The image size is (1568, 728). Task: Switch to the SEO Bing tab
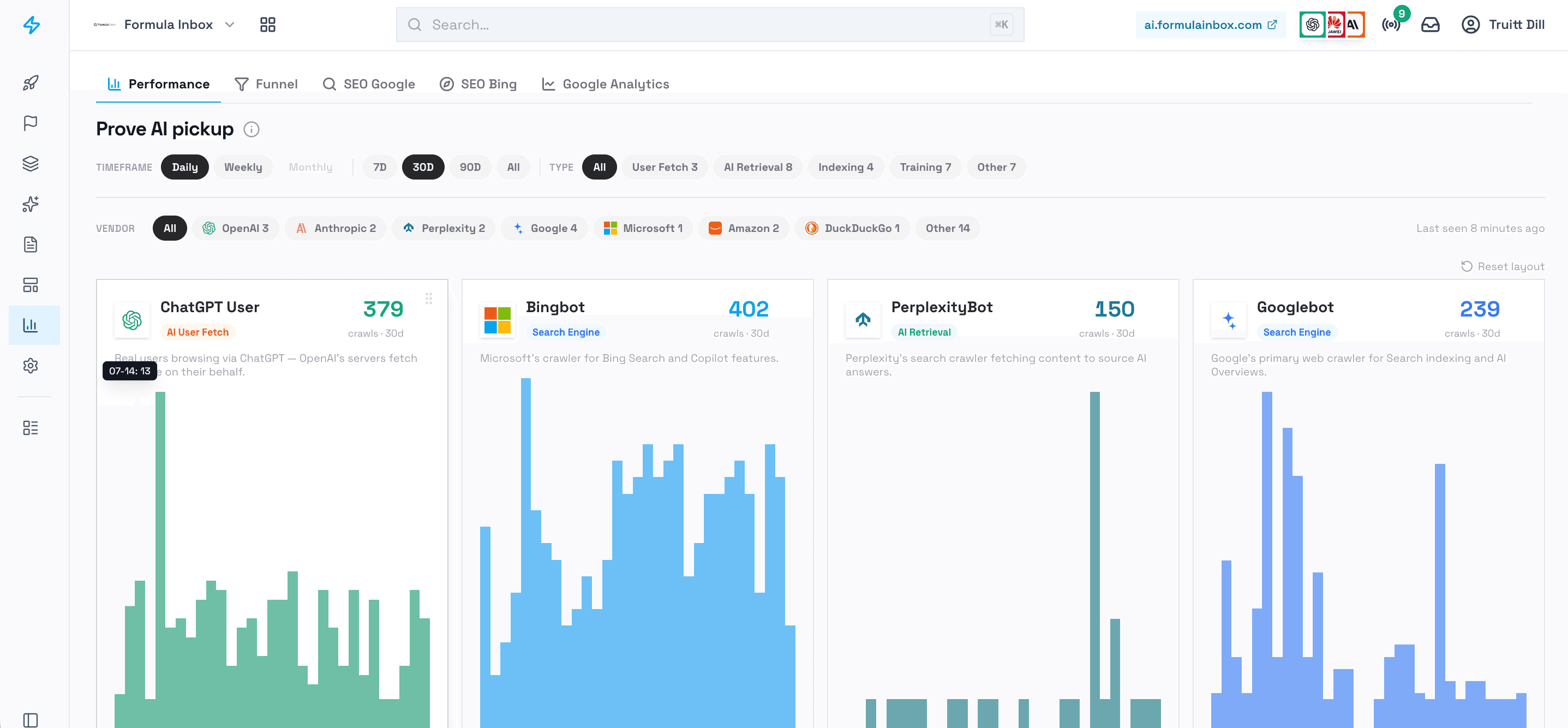point(478,84)
